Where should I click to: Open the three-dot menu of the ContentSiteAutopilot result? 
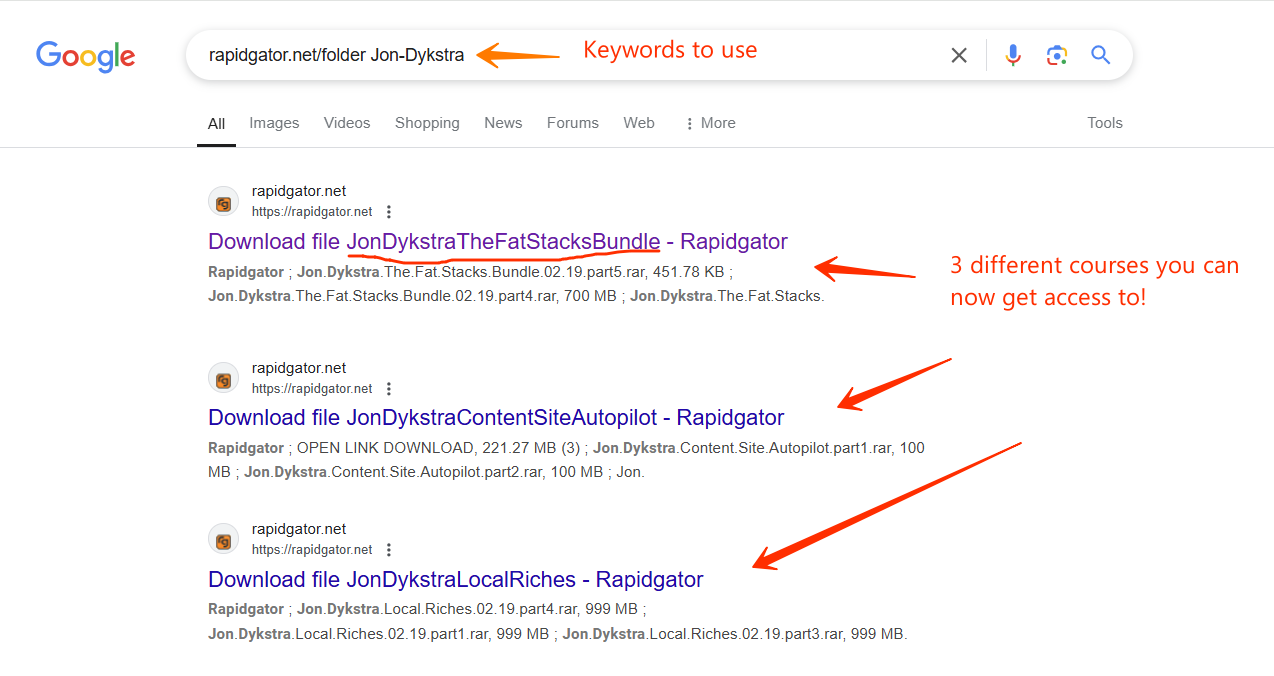tap(389, 389)
